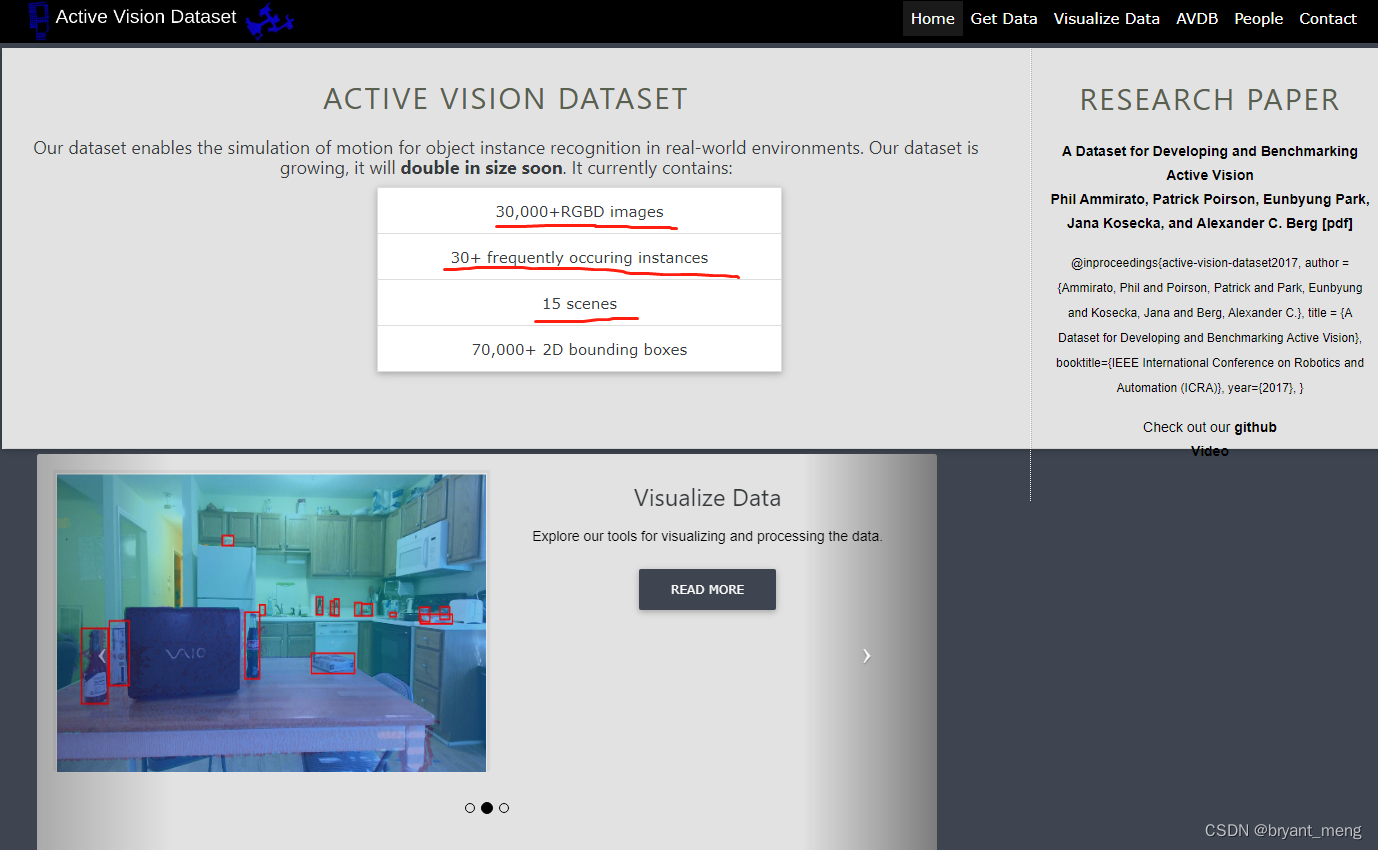Select the third carousel indicator dot
The height and width of the screenshot is (850, 1378).
[x=504, y=807]
